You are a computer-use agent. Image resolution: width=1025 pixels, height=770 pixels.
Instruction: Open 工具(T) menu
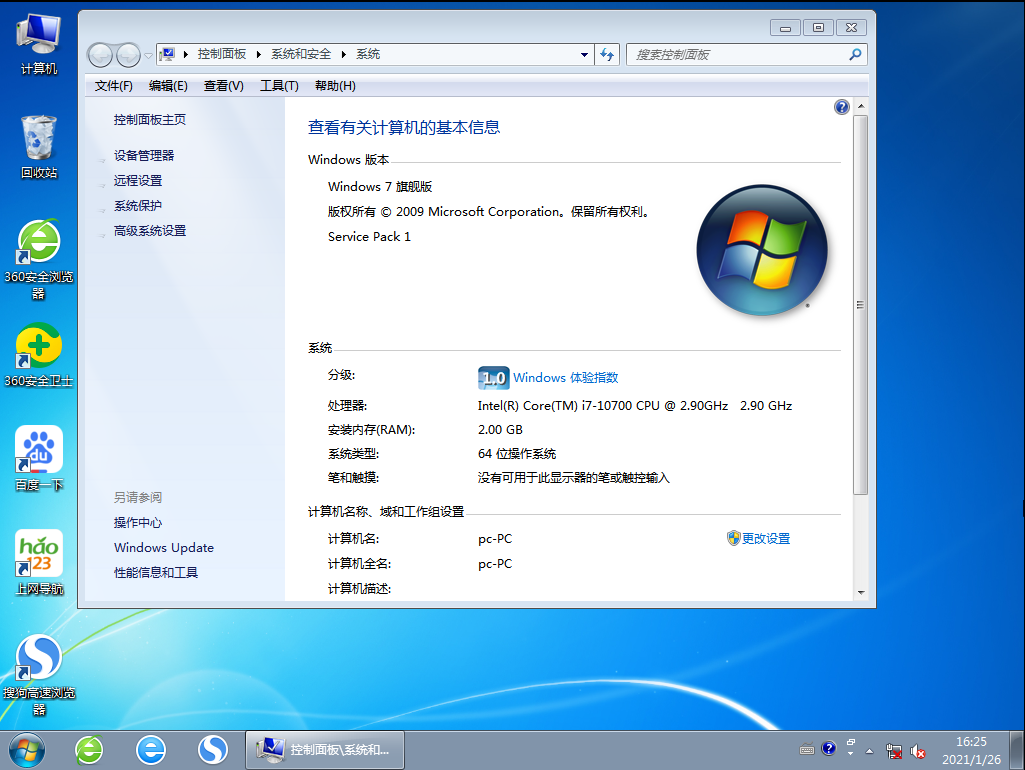279,86
